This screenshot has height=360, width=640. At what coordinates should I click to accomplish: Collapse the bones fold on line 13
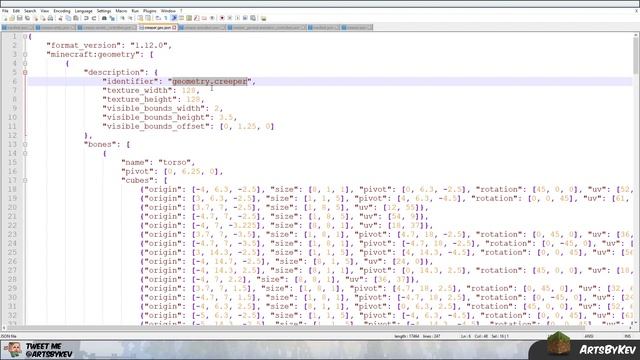click(x=25, y=144)
